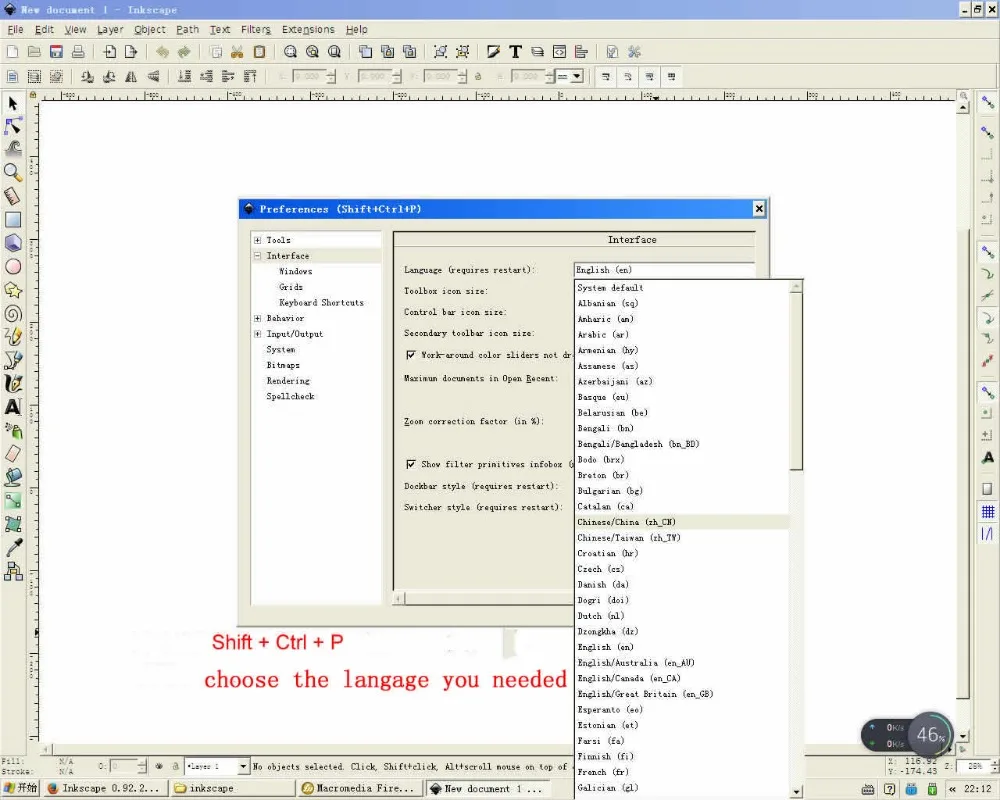Select the Node edit tool
Viewport: 1000px width, 800px height.
(x=13, y=126)
